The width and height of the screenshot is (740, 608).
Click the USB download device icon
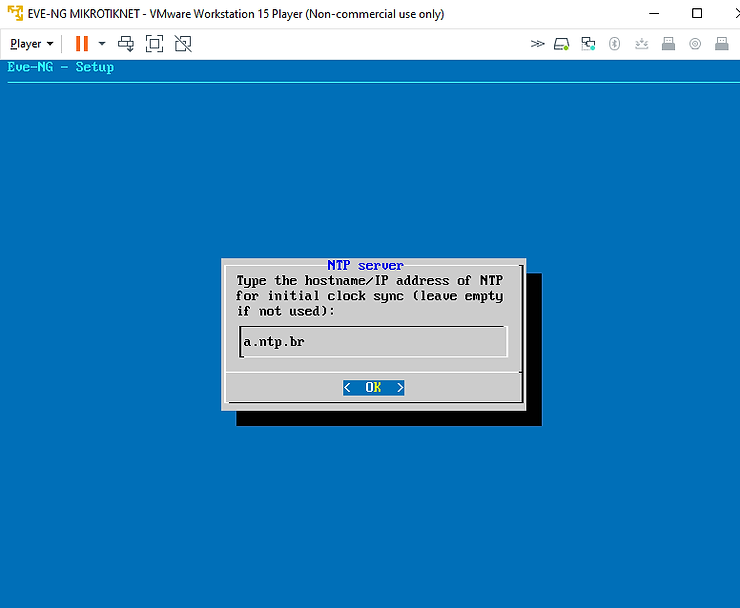coord(641,44)
